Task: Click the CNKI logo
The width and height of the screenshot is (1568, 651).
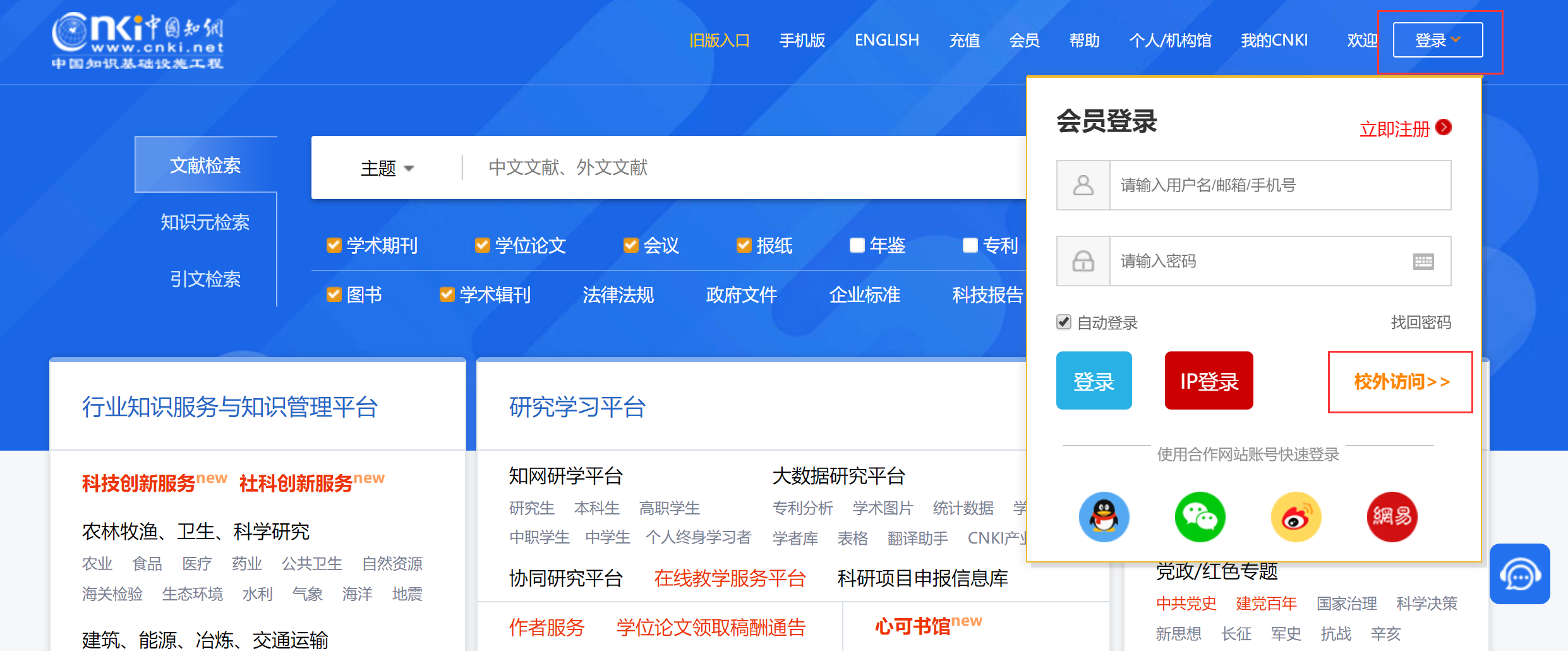Action: [x=138, y=41]
